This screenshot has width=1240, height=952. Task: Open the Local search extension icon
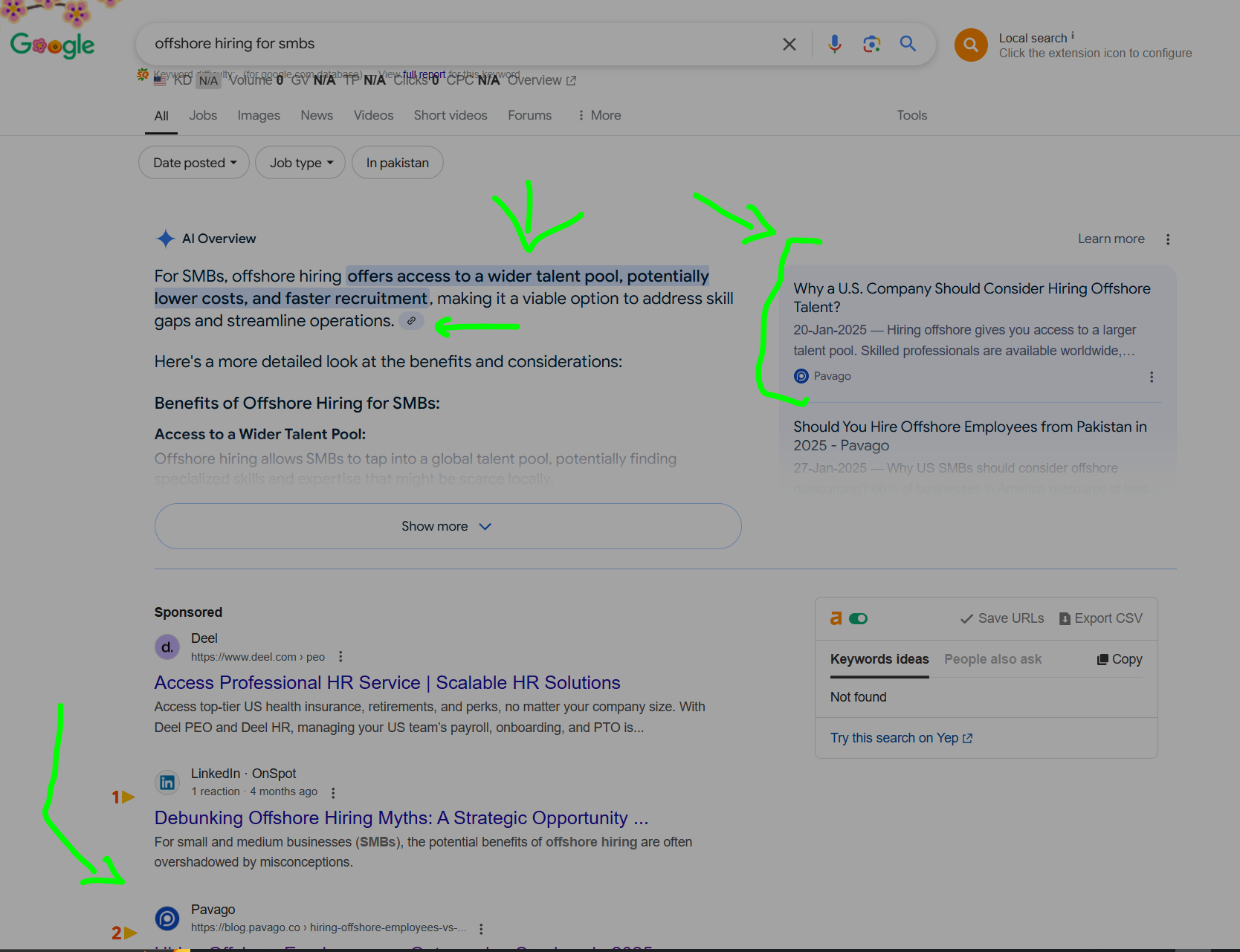pos(971,45)
